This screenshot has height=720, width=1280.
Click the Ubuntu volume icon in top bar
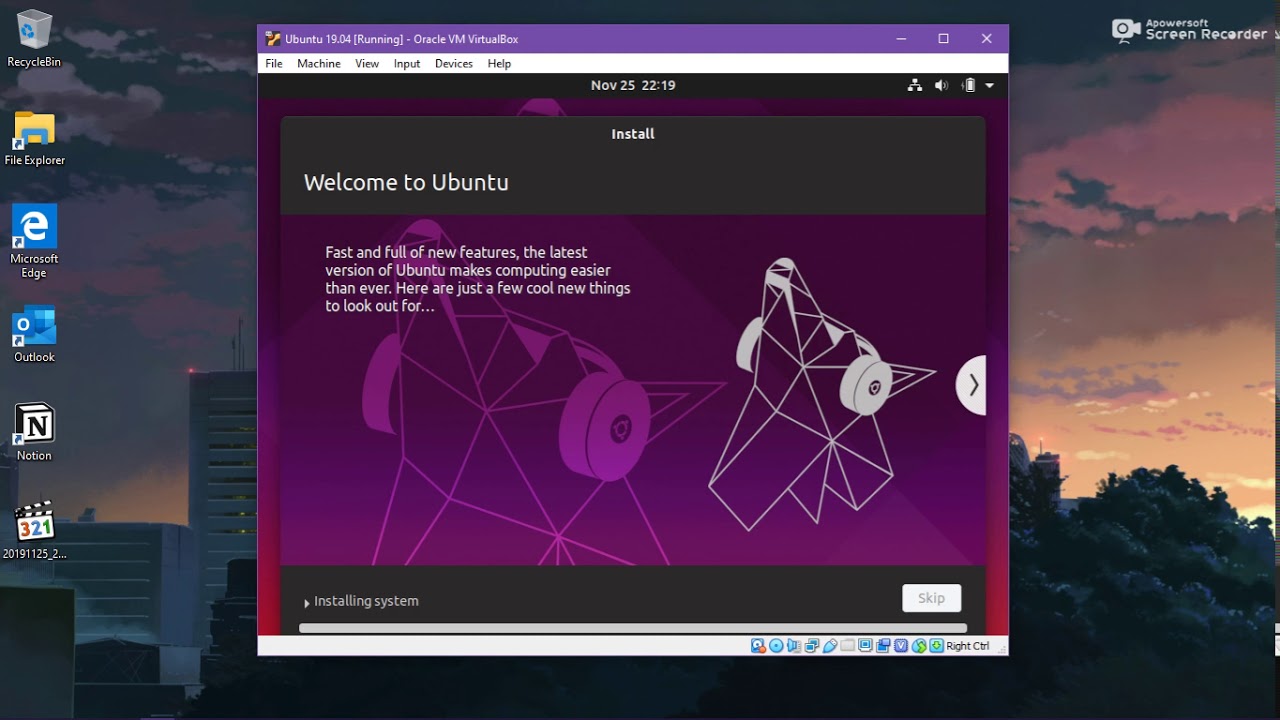(941, 85)
